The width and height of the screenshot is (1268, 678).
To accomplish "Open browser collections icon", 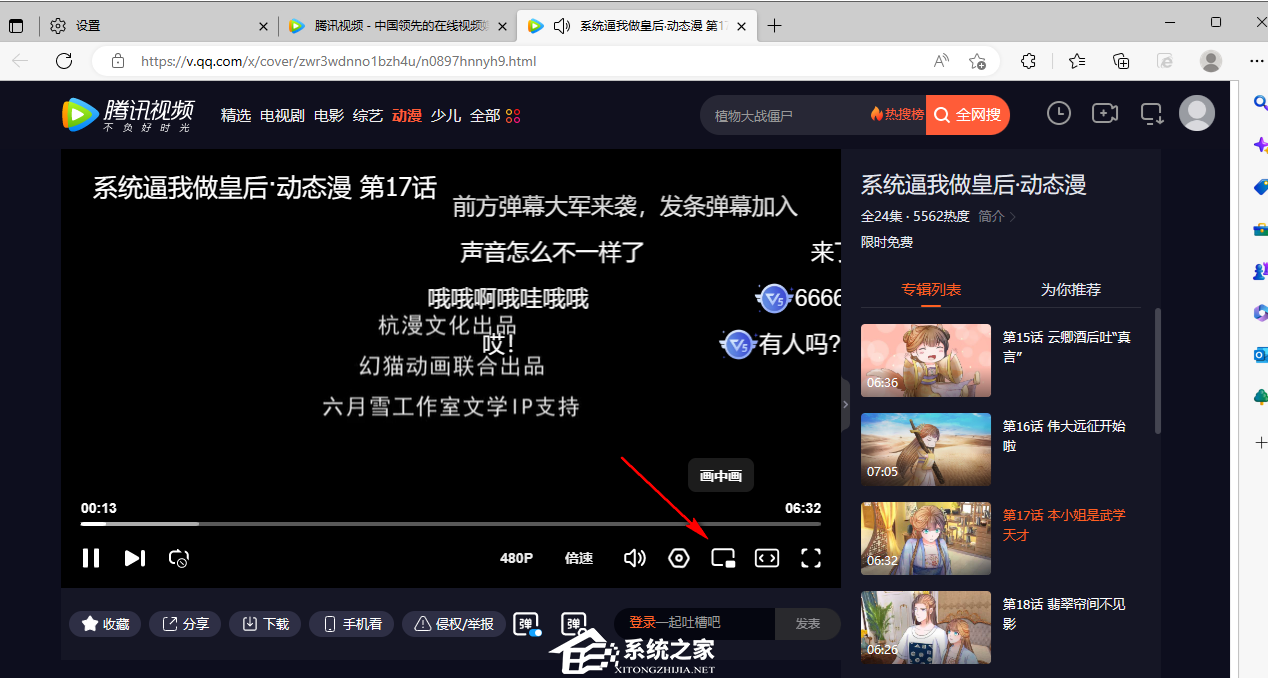I will pos(1121,61).
